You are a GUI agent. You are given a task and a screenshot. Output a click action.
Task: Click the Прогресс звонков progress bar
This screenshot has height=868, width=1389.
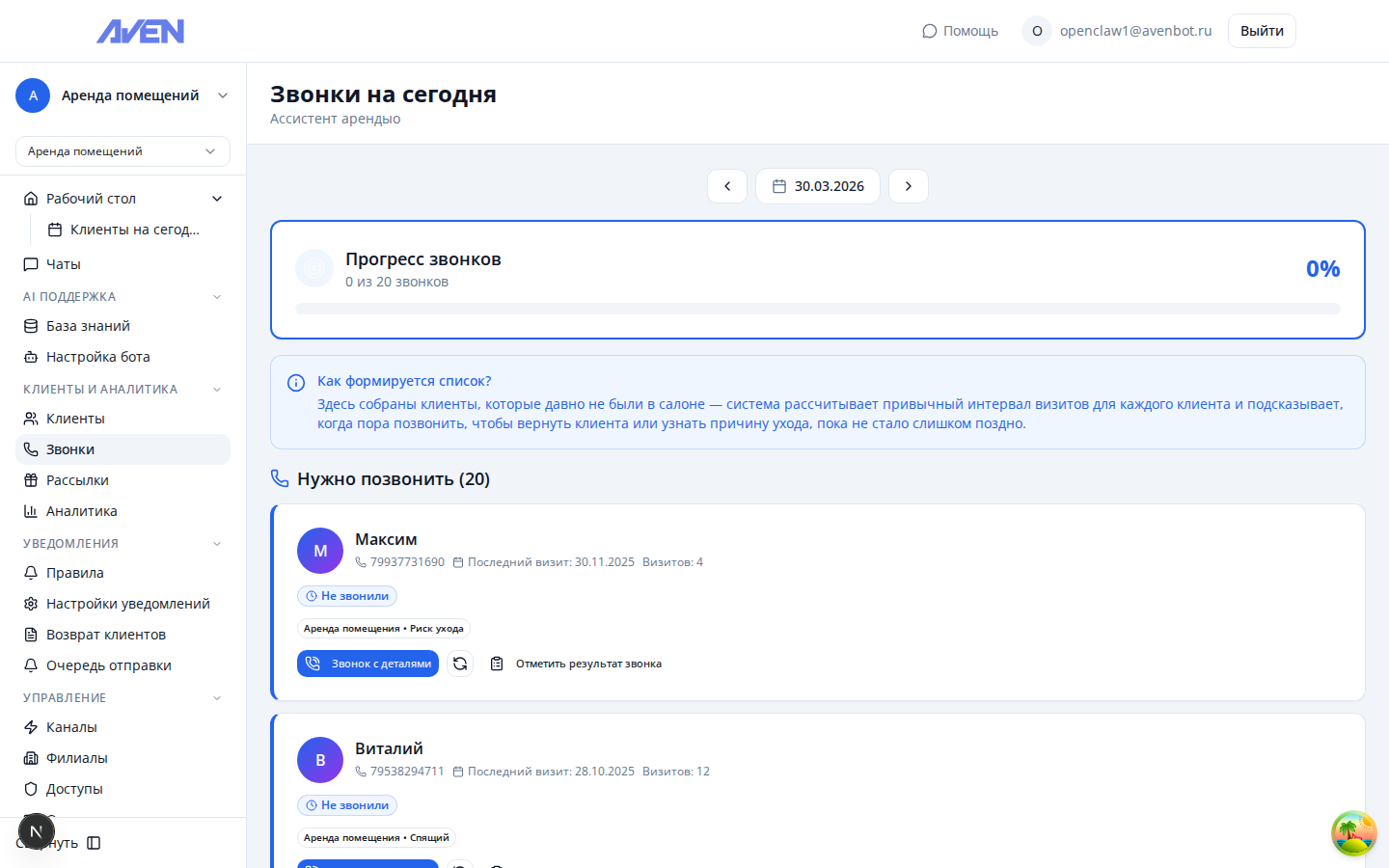point(818,309)
